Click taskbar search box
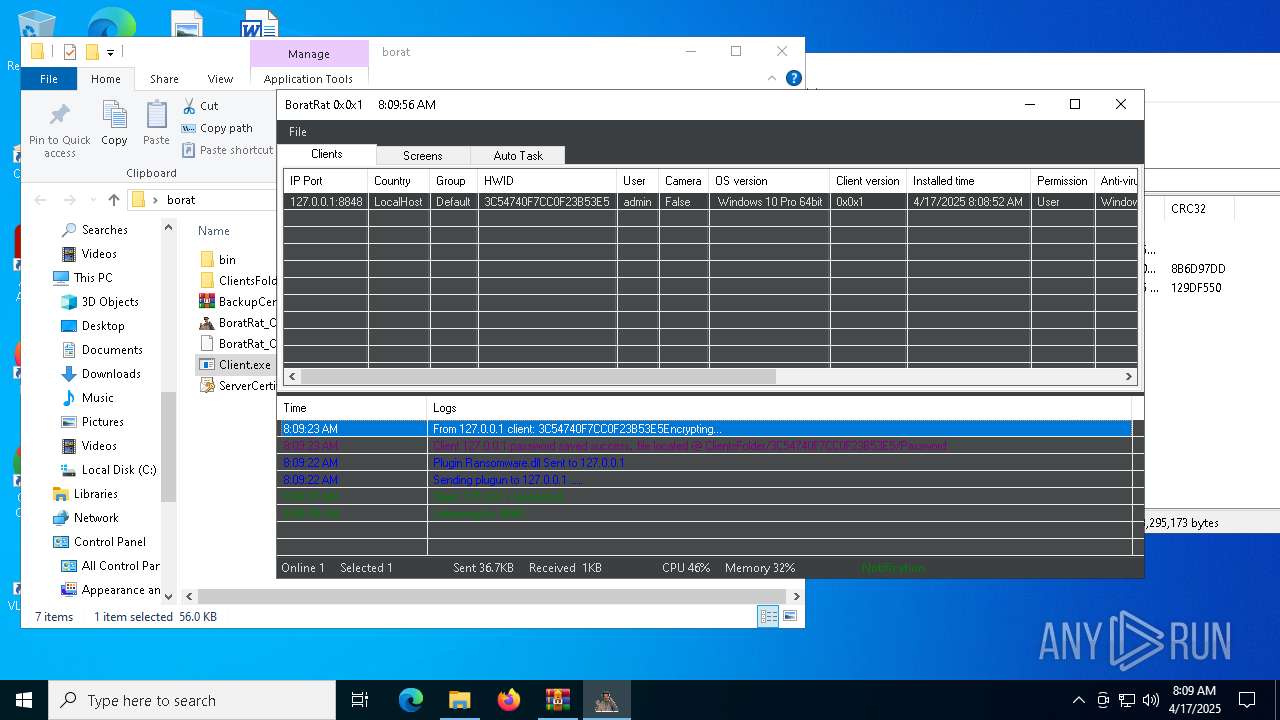Screen dimensions: 1280x720 click(x=192, y=700)
